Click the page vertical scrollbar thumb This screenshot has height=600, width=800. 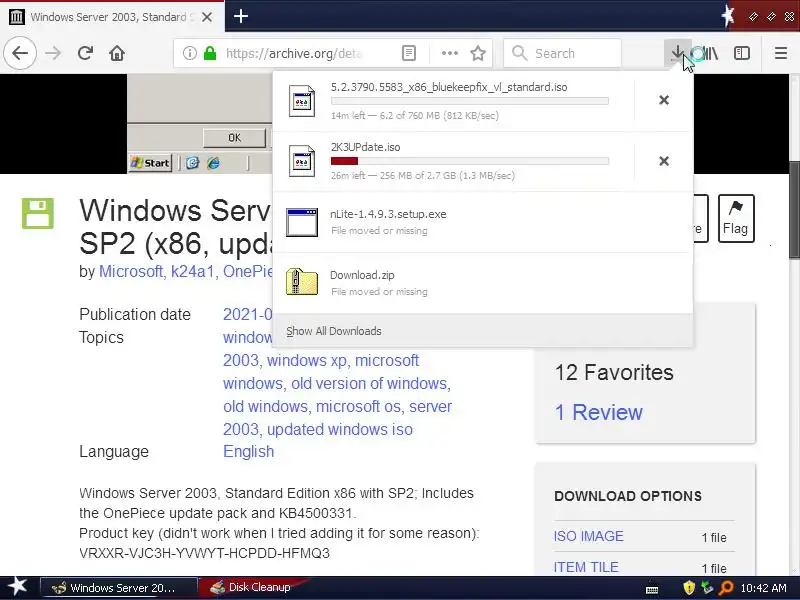pyautogui.click(x=794, y=209)
